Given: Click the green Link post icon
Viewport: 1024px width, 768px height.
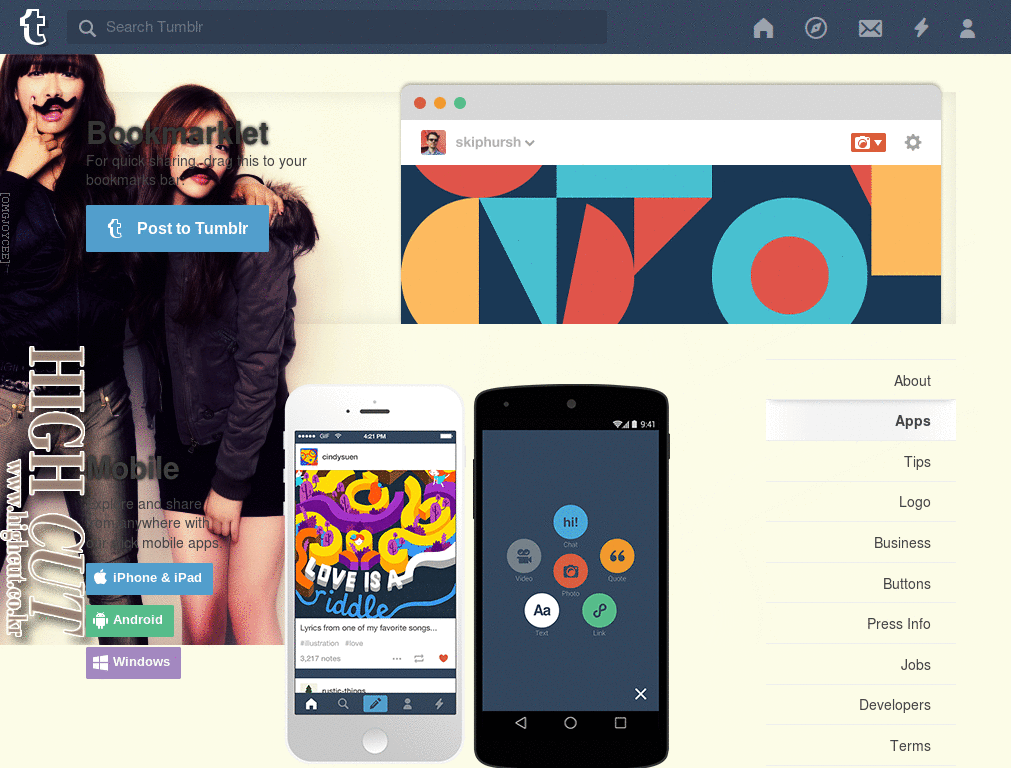Looking at the screenshot, I should (599, 611).
